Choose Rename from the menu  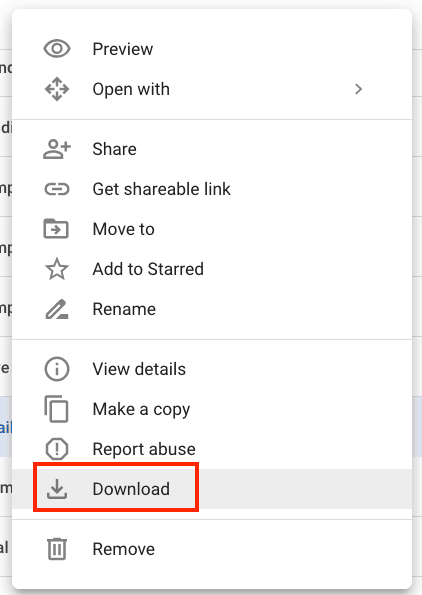pyautogui.click(x=212, y=309)
